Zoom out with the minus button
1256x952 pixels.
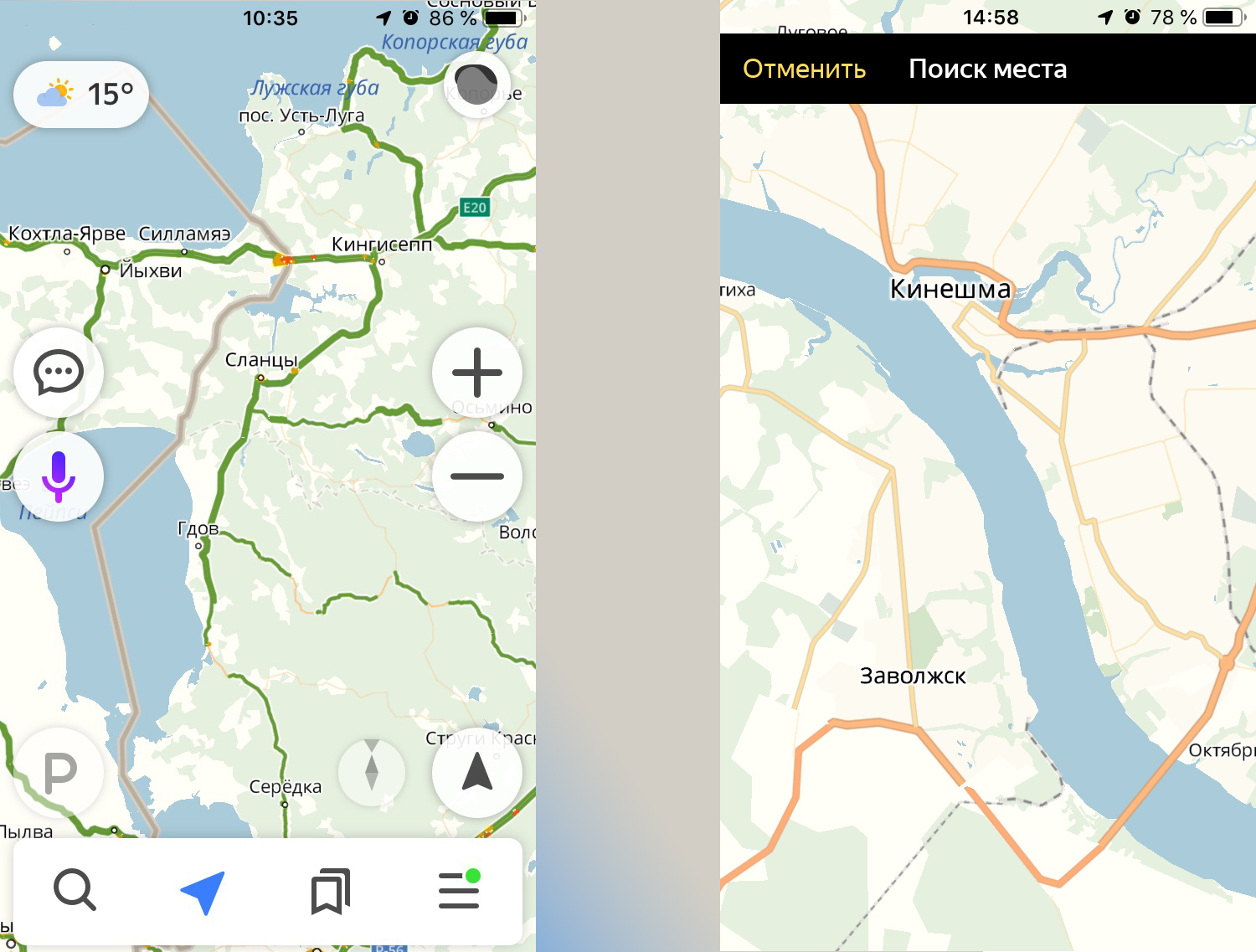pos(477,476)
